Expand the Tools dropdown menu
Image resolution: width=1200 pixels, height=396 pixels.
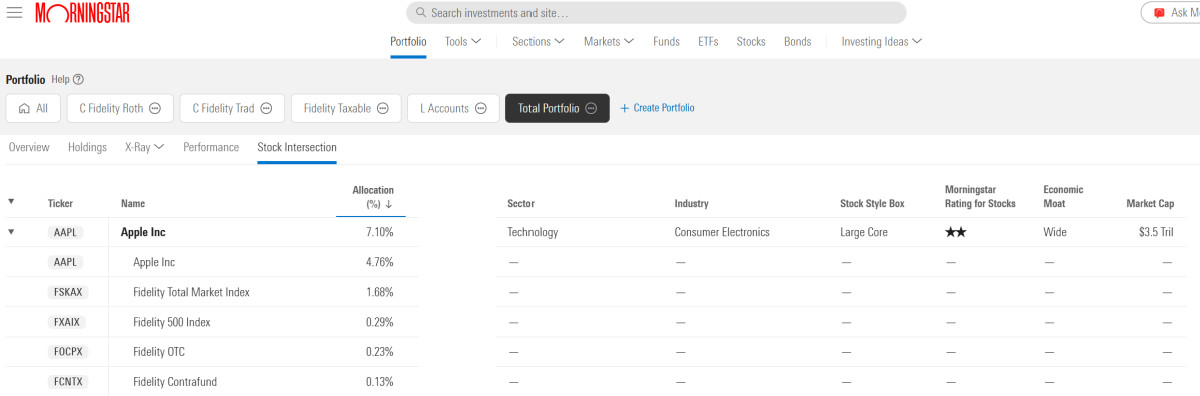463,42
